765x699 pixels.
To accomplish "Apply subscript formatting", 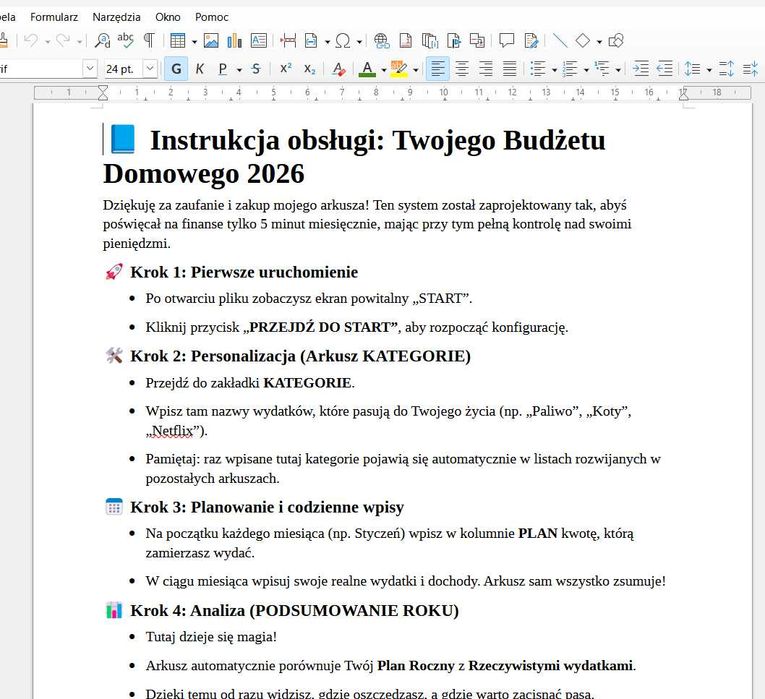I will 310,69.
